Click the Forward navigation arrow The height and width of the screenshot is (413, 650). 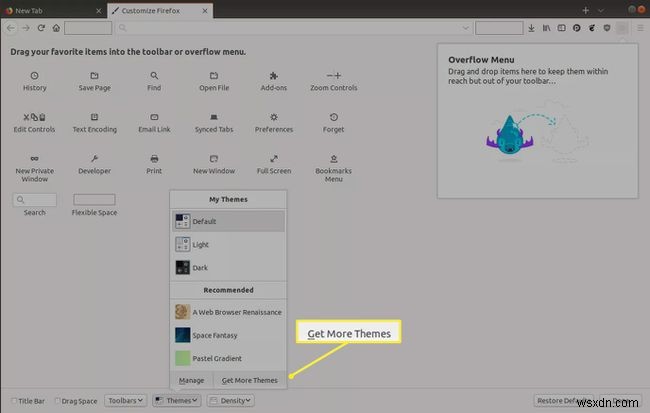(26, 28)
